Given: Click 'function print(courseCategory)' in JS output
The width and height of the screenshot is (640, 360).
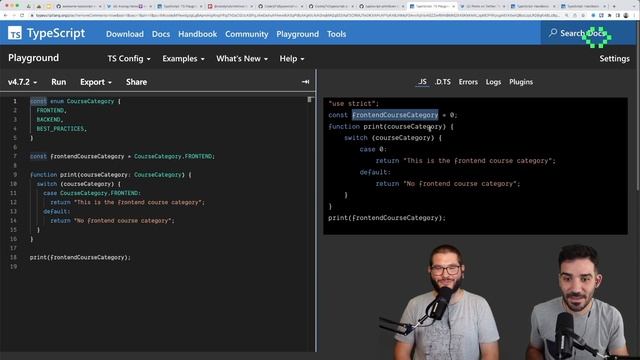Looking at the screenshot, I should [x=387, y=127].
